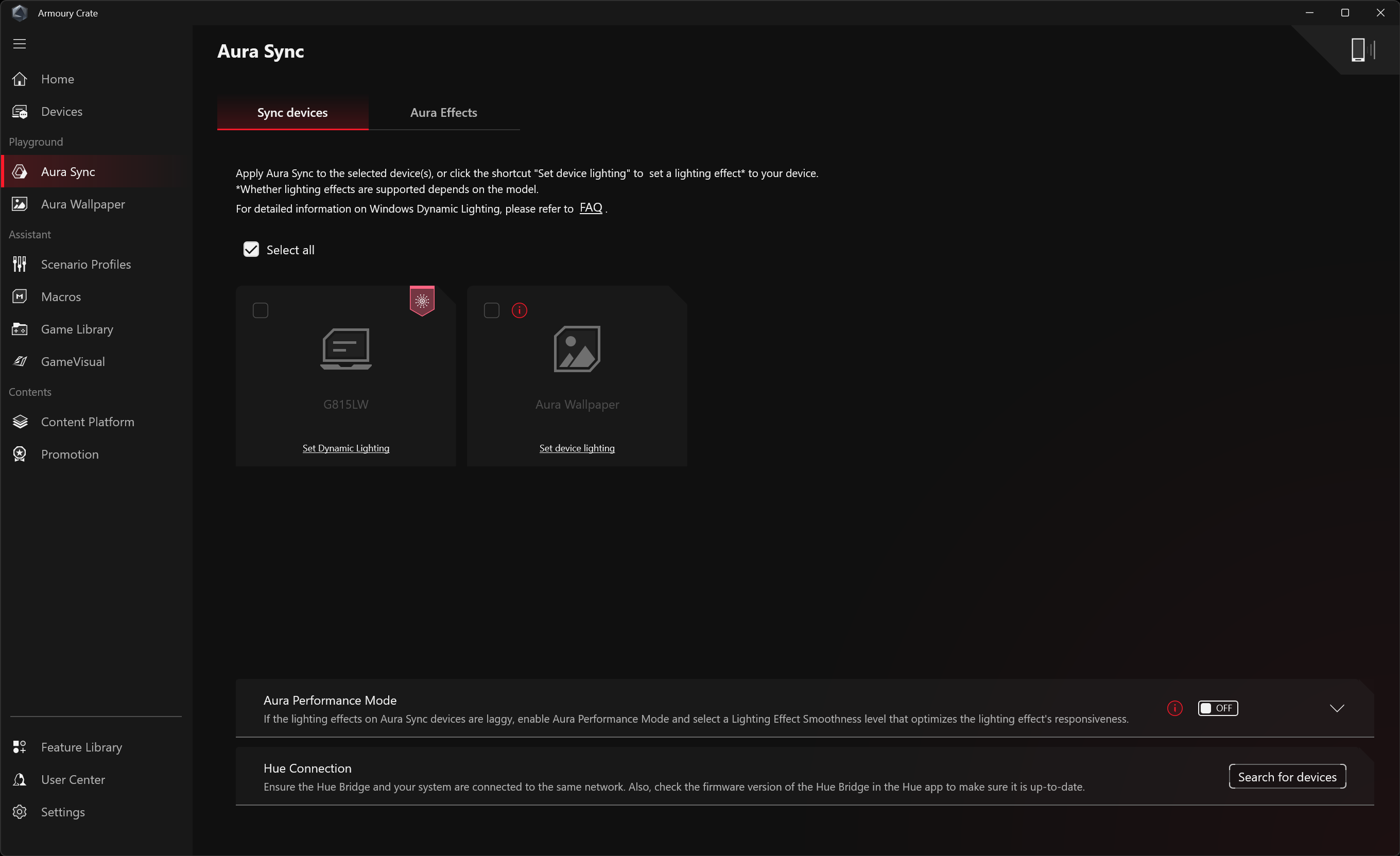The width and height of the screenshot is (1400, 856).
Task: Select the Sync devices tab
Action: coord(292,112)
